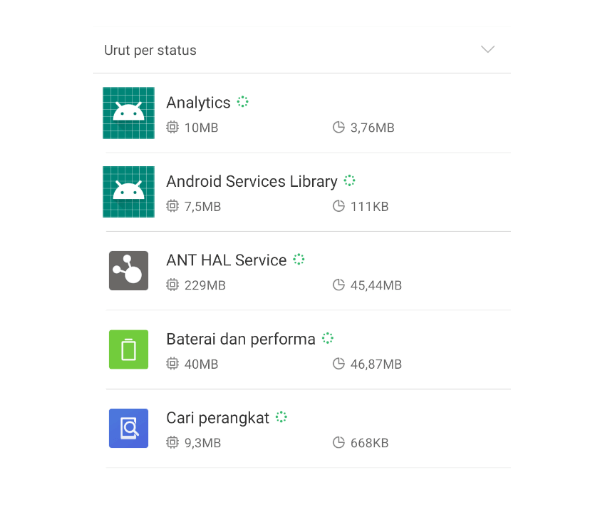Click running indicator beside ANT HAL Service
Image resolution: width=609 pixels, height=522 pixels.
(299, 259)
